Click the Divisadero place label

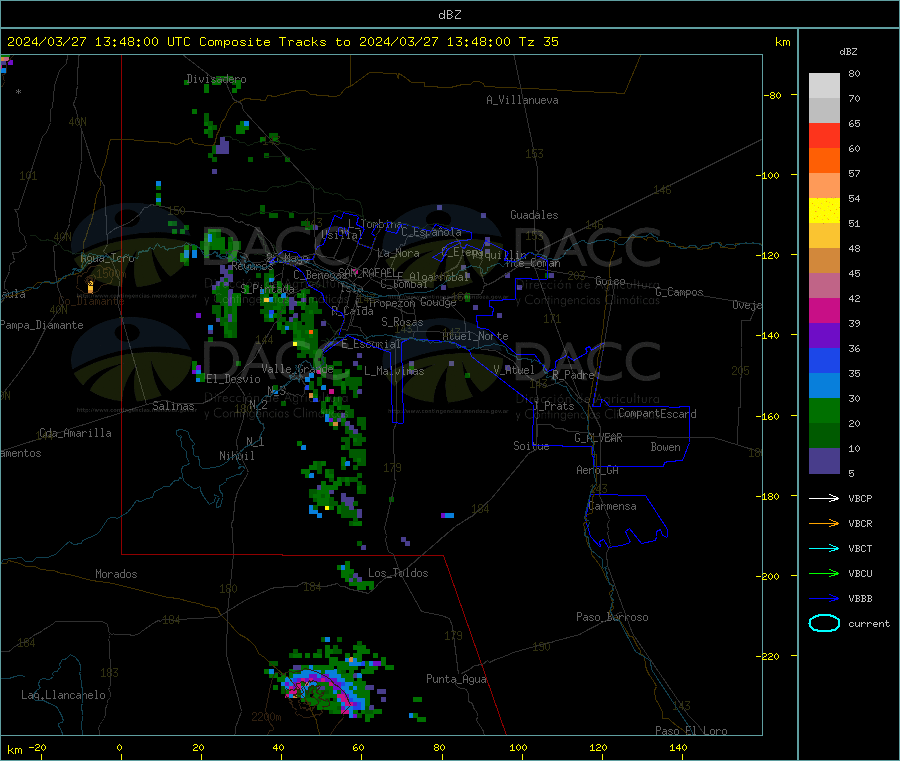[x=216, y=79]
